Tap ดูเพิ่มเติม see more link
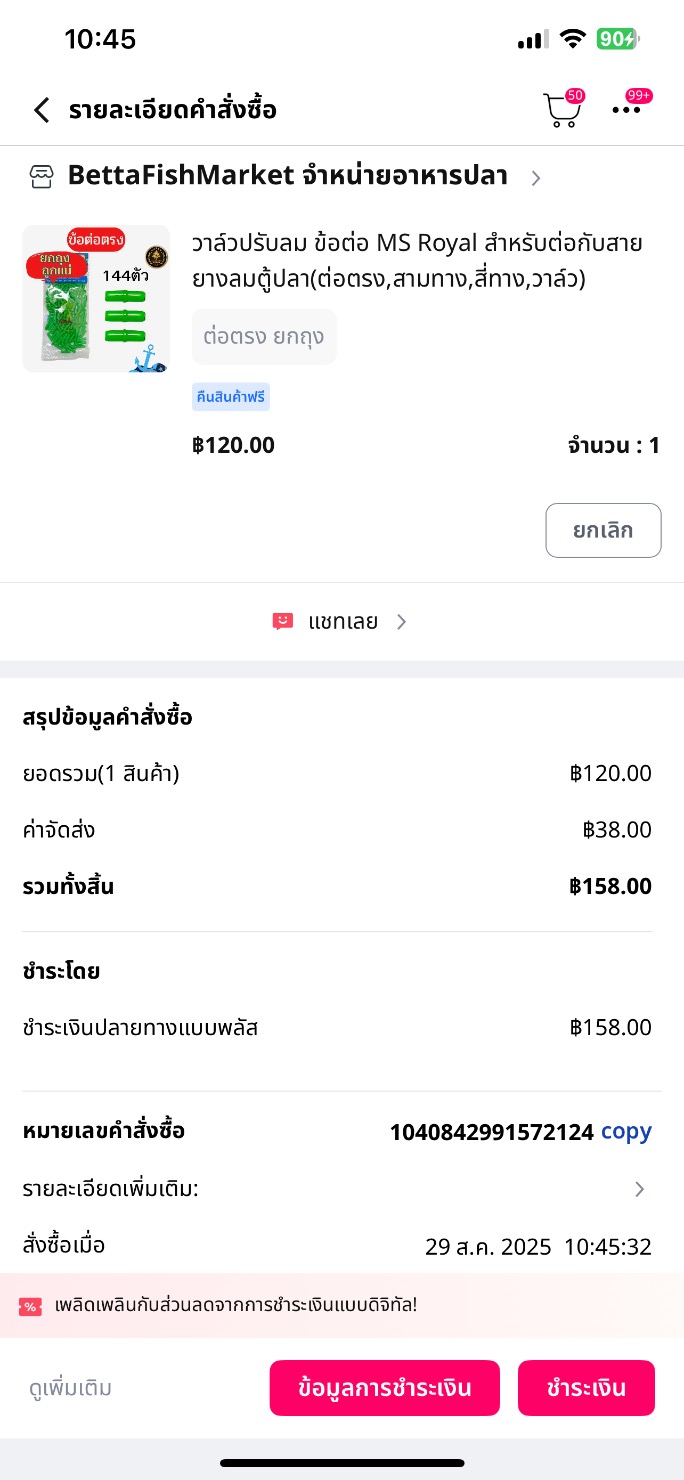Image resolution: width=684 pixels, height=1480 pixels. (70, 1388)
